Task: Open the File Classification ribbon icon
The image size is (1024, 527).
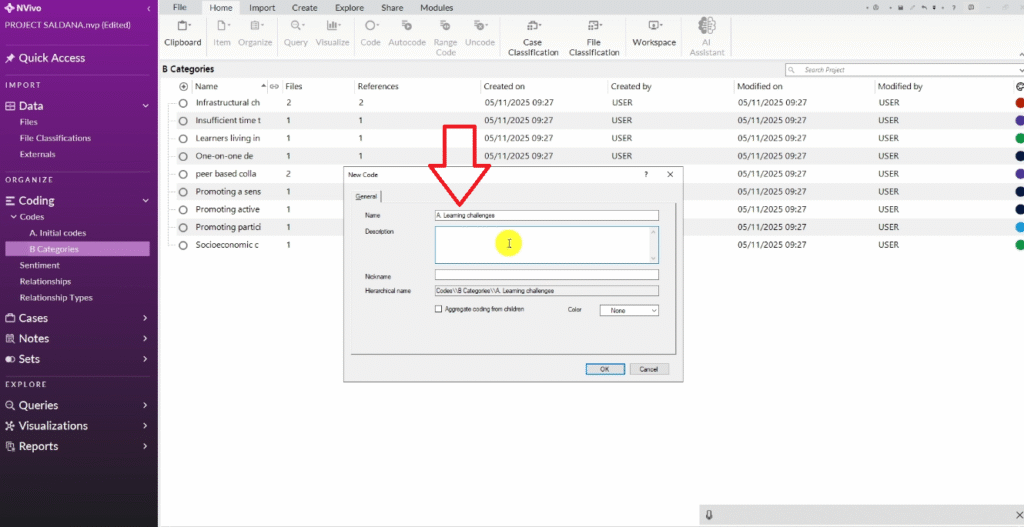Action: pos(594,34)
